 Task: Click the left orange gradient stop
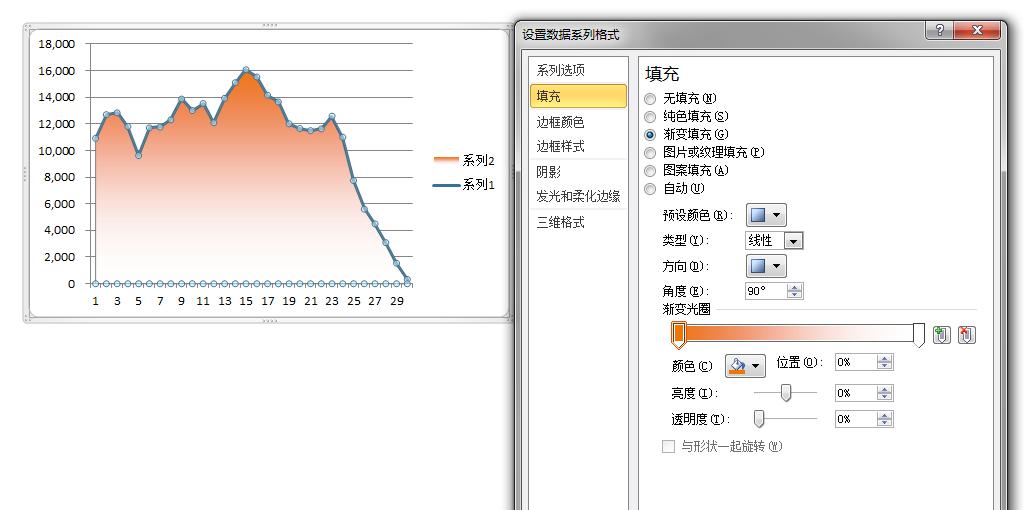pos(679,335)
